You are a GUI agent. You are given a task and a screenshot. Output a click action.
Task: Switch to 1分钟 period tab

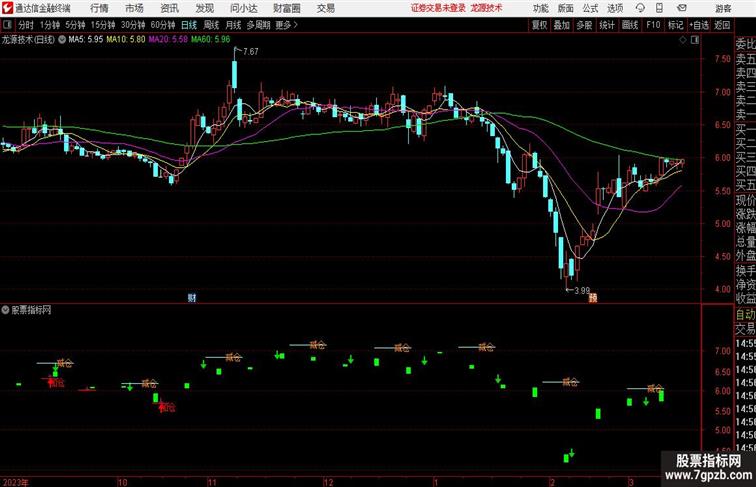(x=50, y=25)
